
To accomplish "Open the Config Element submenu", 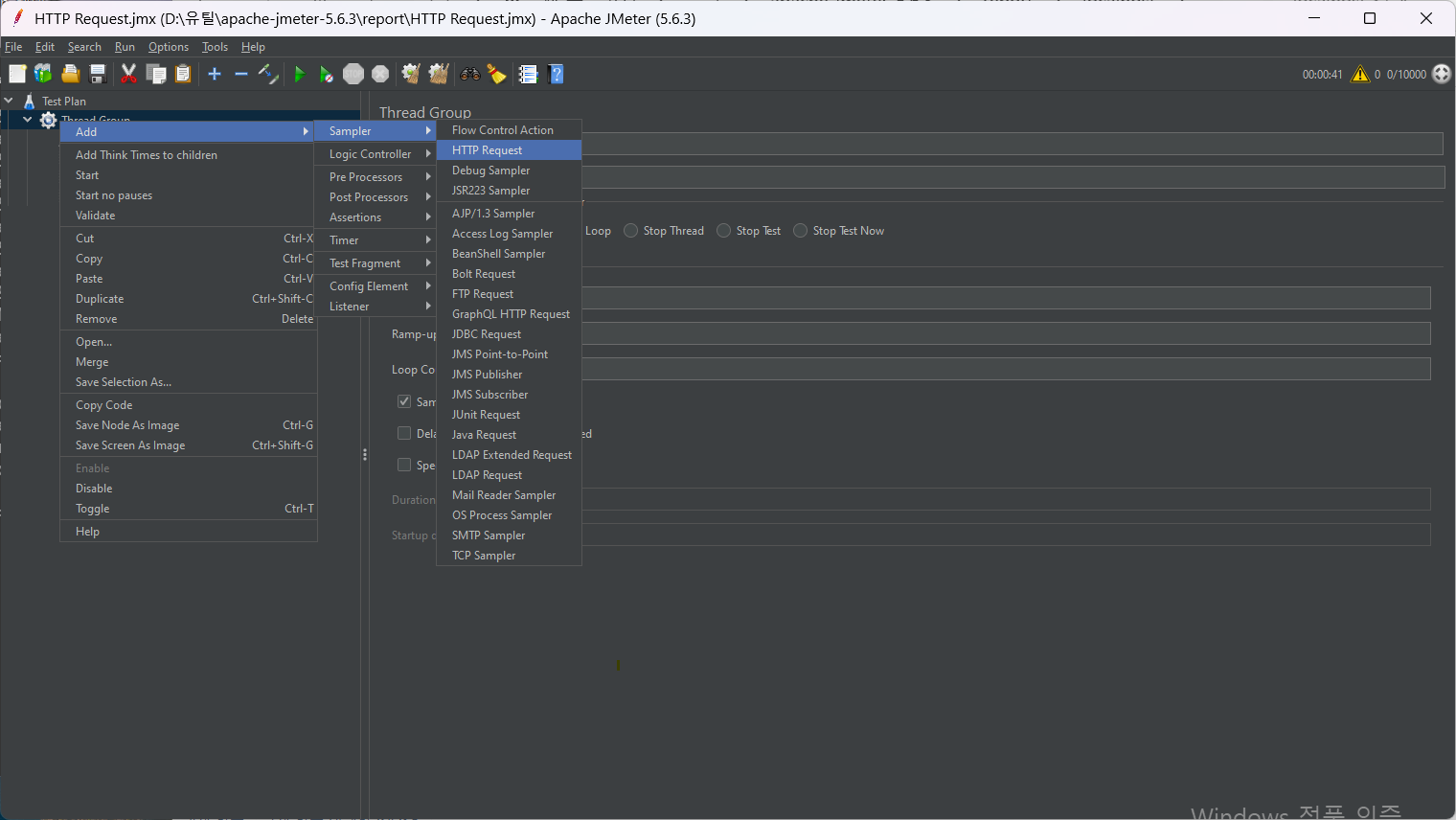I will pos(375,286).
